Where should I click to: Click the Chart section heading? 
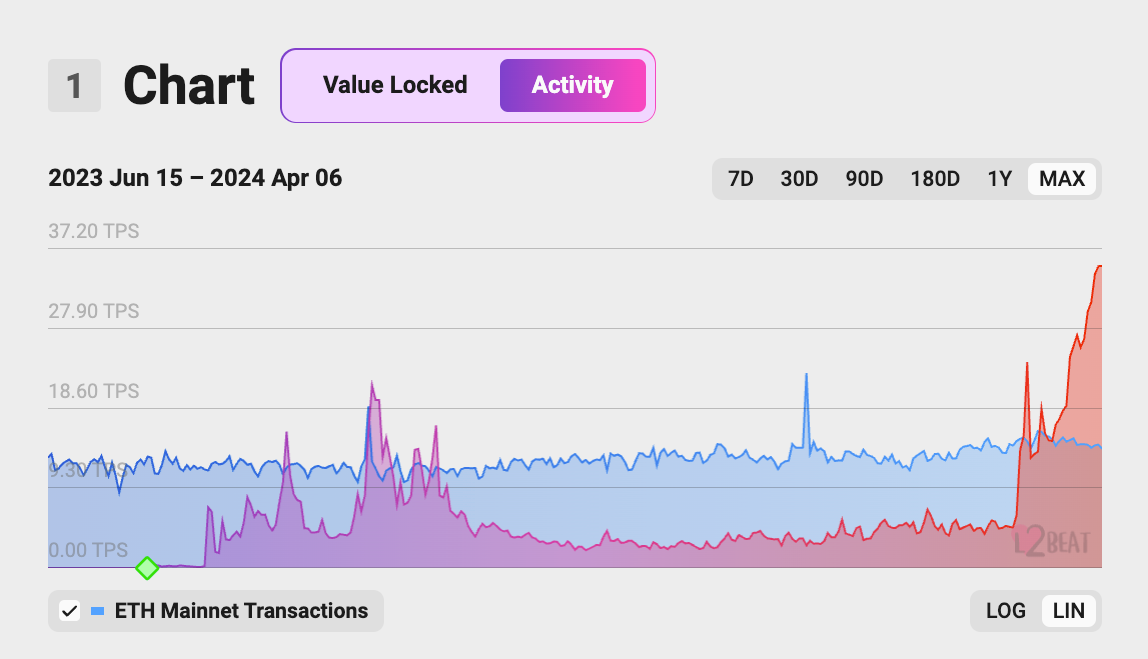(189, 86)
